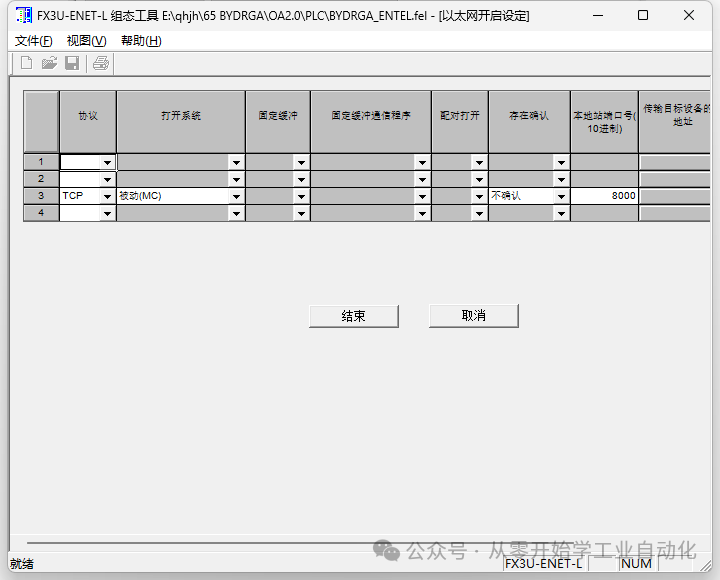Click the 结束 button
The height and width of the screenshot is (580, 720).
tap(354, 316)
